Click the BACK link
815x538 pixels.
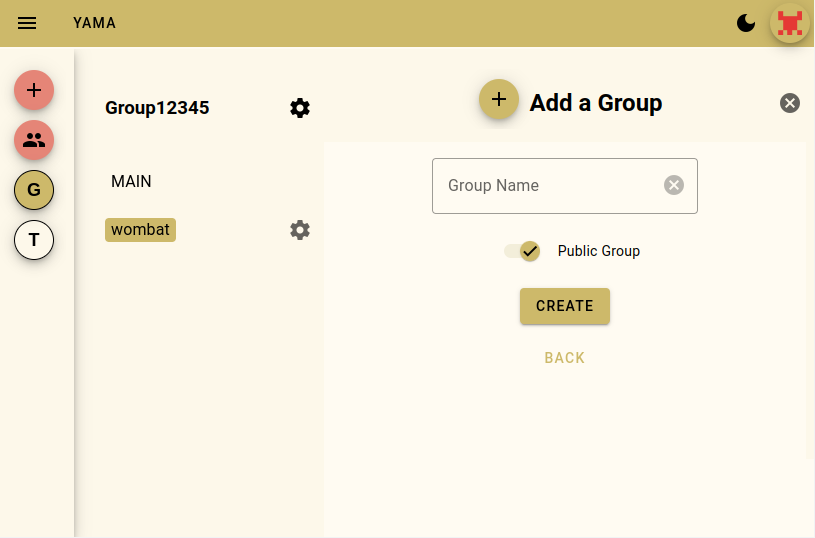pyautogui.click(x=565, y=358)
